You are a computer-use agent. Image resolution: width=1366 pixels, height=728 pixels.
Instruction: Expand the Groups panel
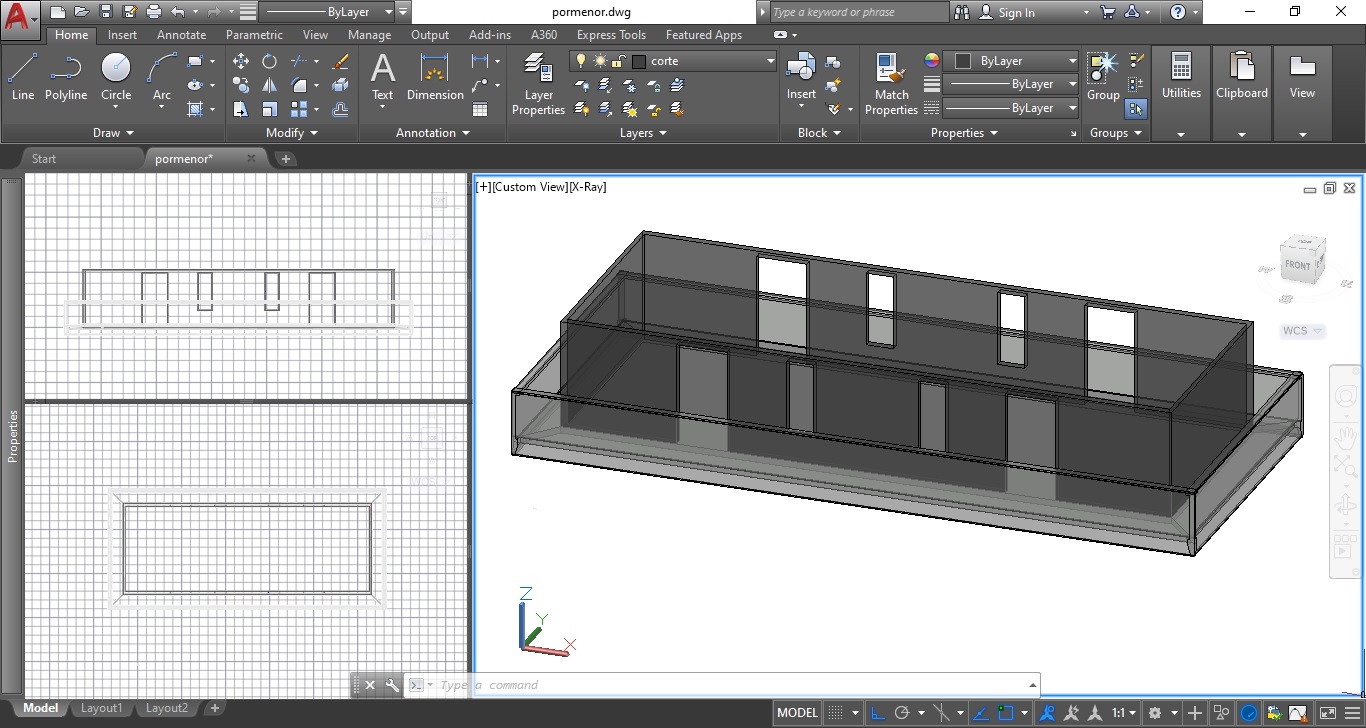click(x=1116, y=132)
